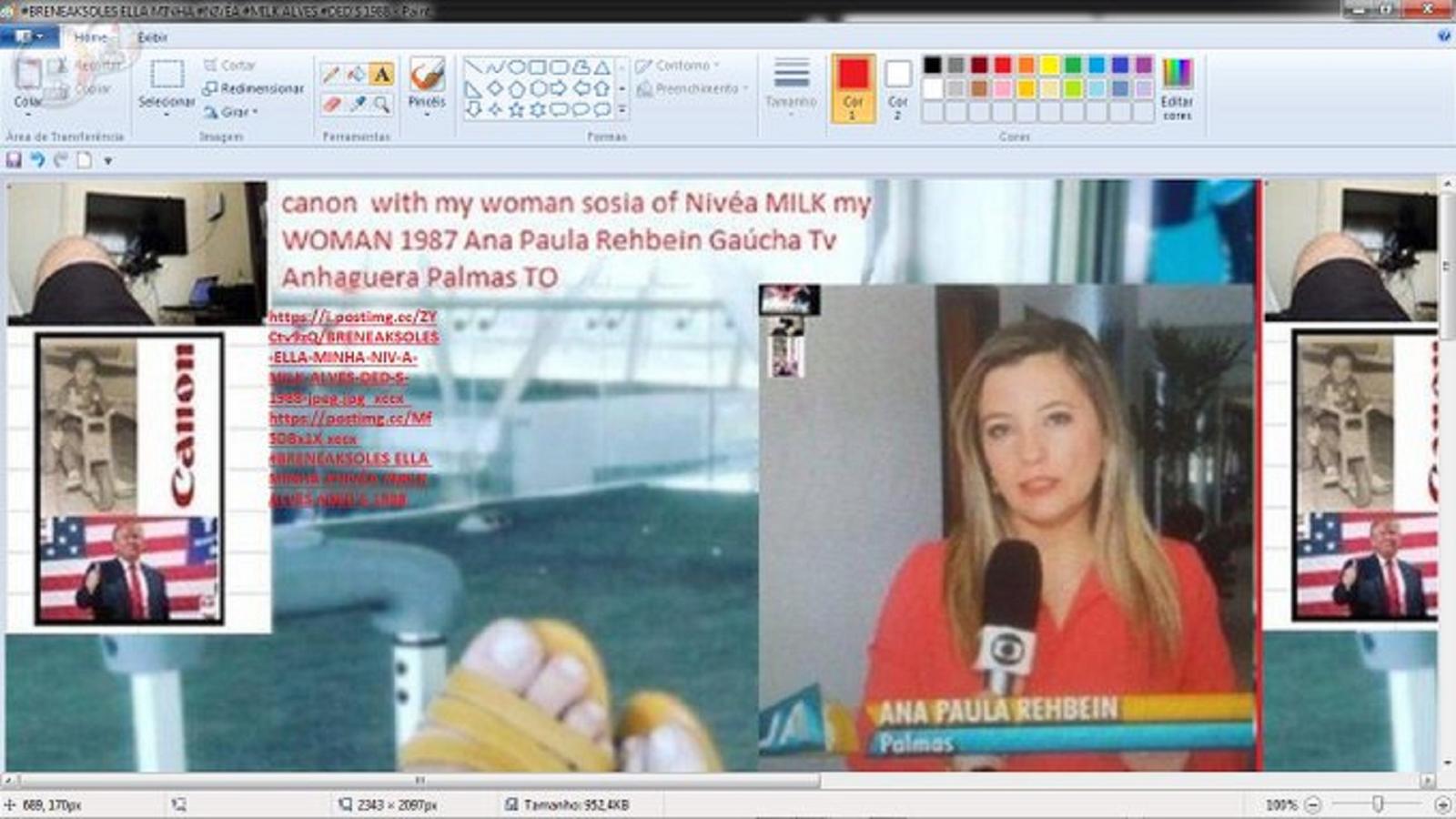This screenshot has height=819, width=1456.
Task: Select the Eraser tool
Action: click(331, 105)
